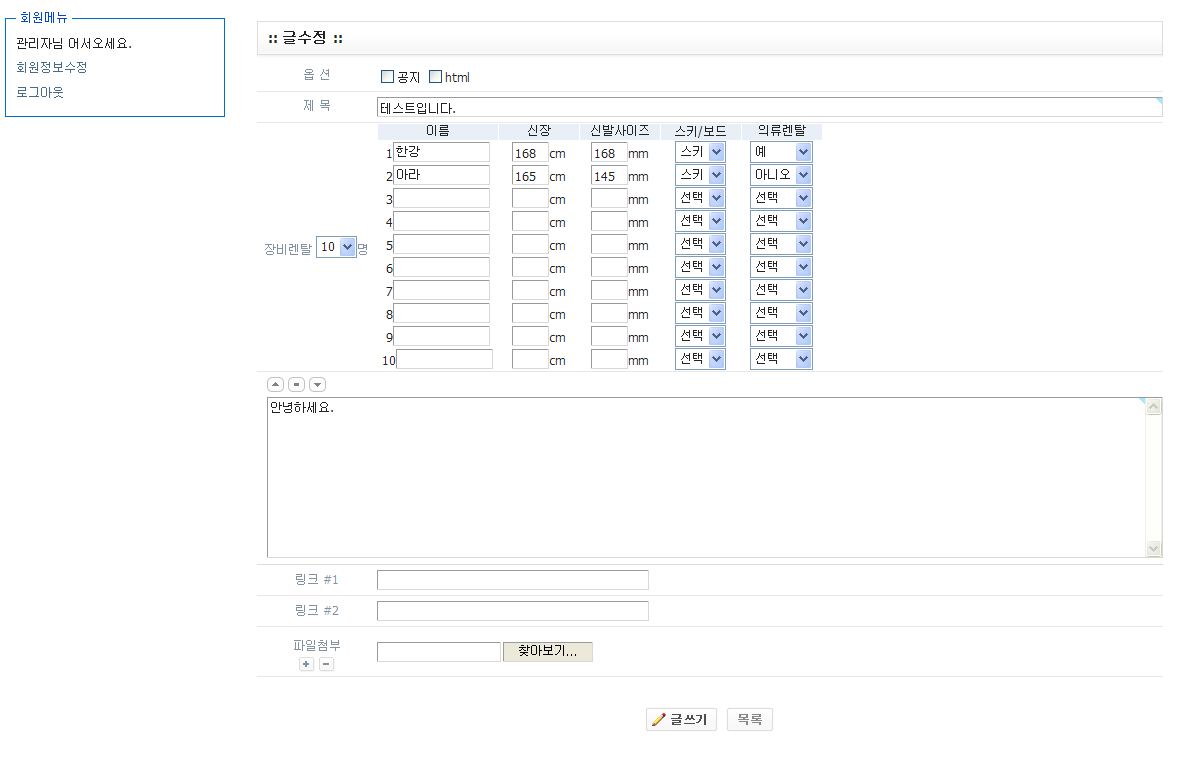The width and height of the screenshot is (1180, 761).
Task: Click the middle reset-size icon above the textarea
Action: (296, 384)
